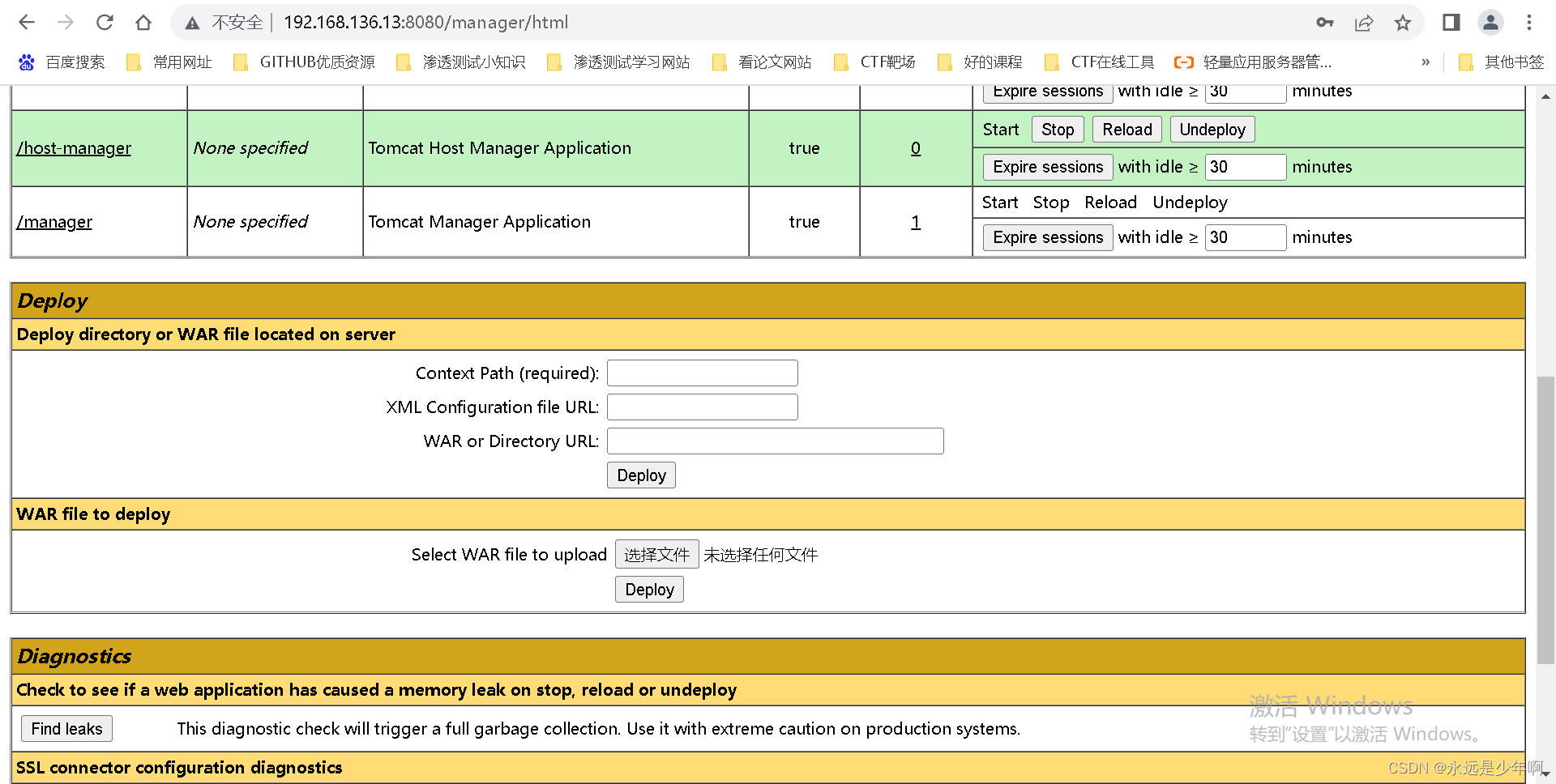The width and height of the screenshot is (1556, 784).
Task: View the 0 sessions of host-manager
Action: [916, 148]
